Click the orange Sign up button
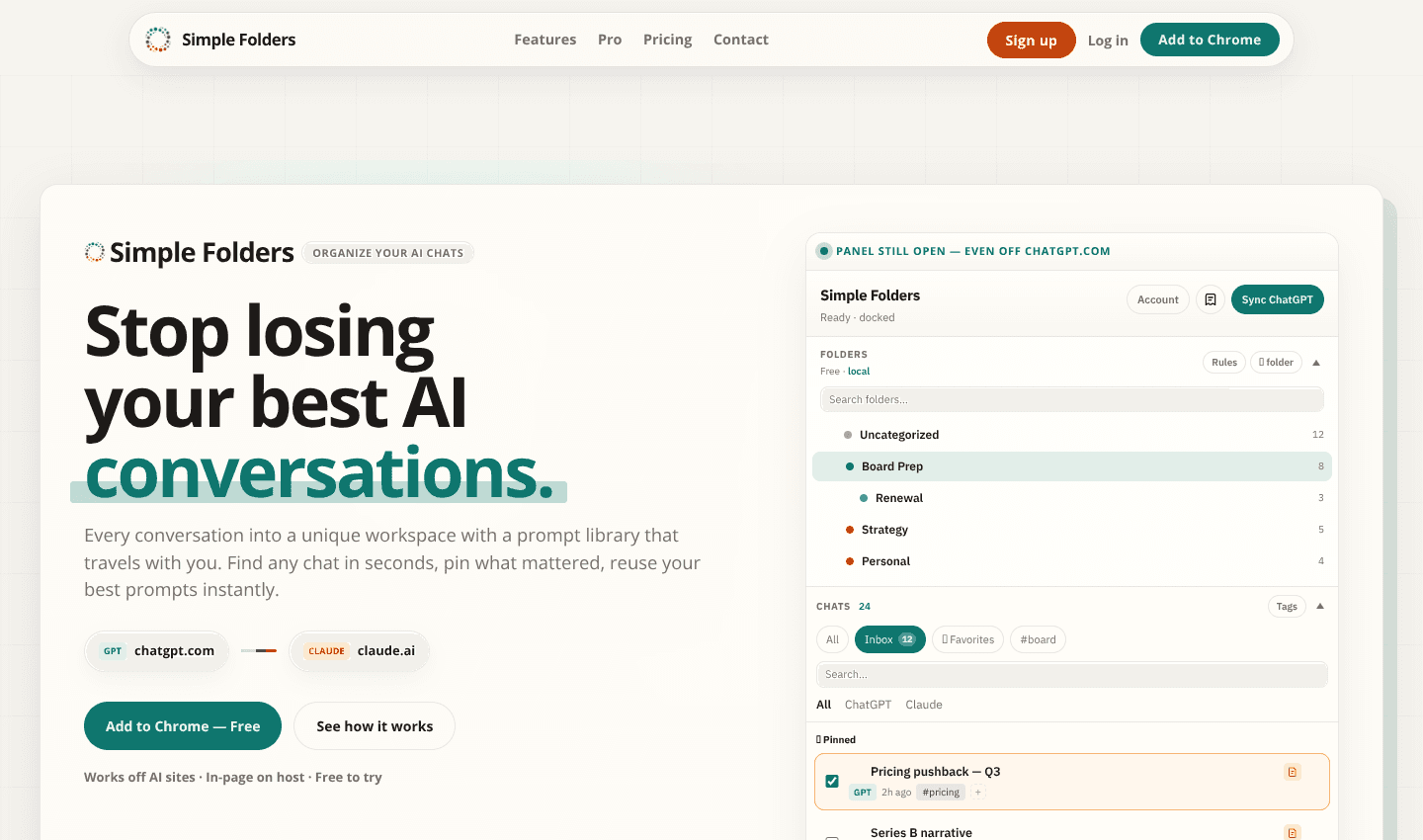 [x=1032, y=41]
